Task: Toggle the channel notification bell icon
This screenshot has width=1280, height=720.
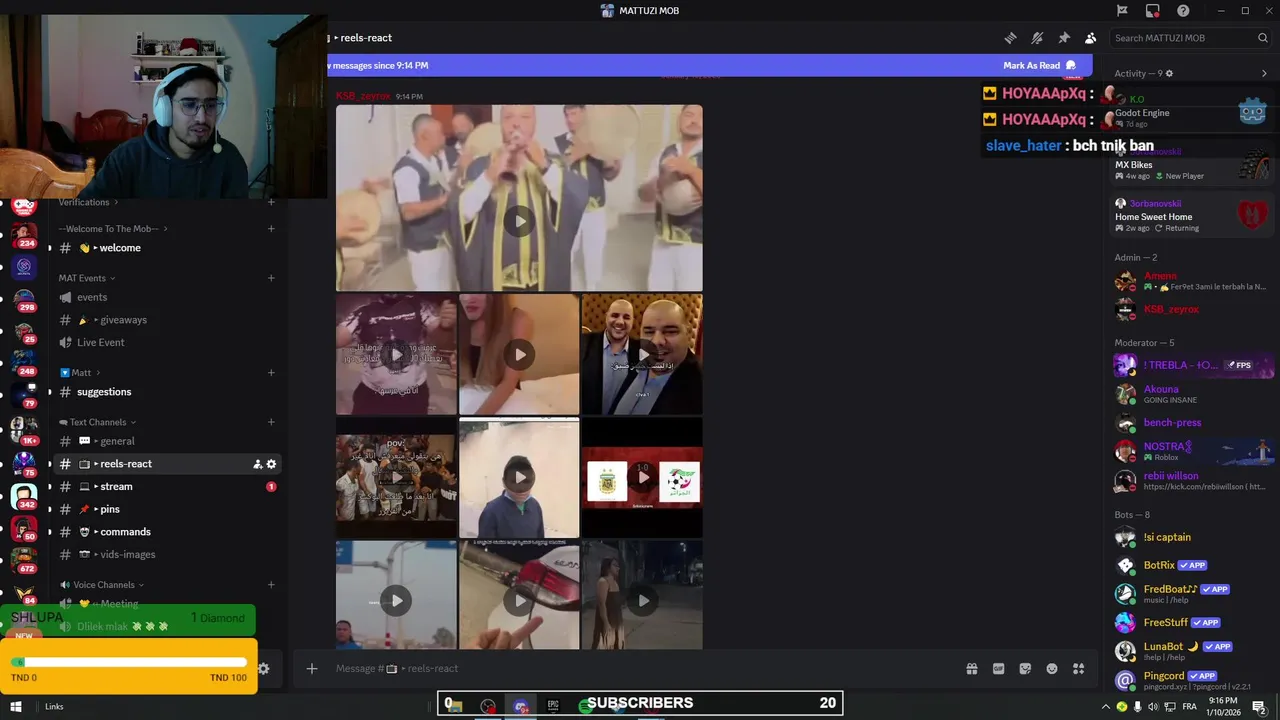Action: point(1038,38)
